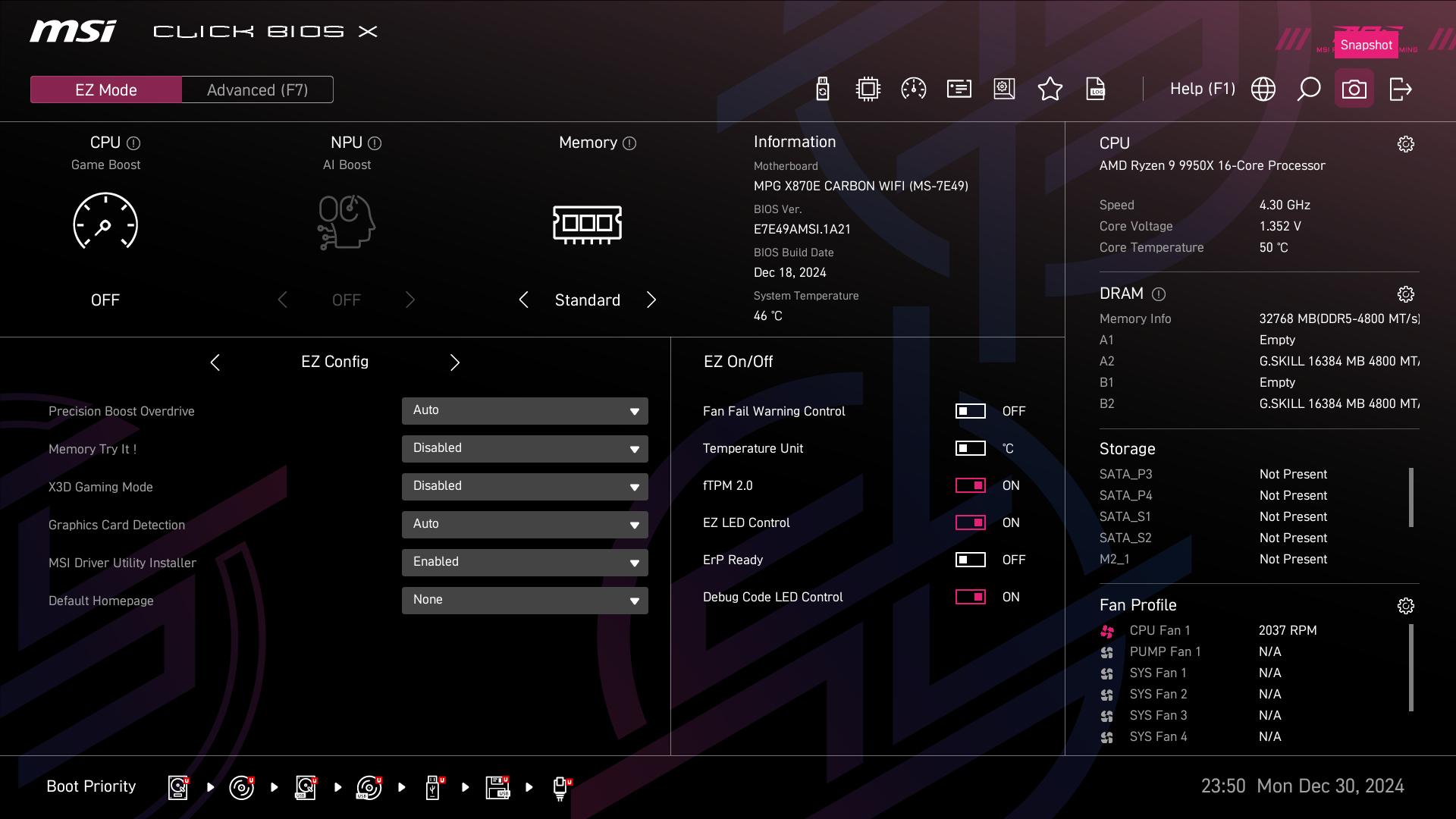The image size is (1456, 819).
Task: Click the right chevron next to EZ Config
Action: 455,362
